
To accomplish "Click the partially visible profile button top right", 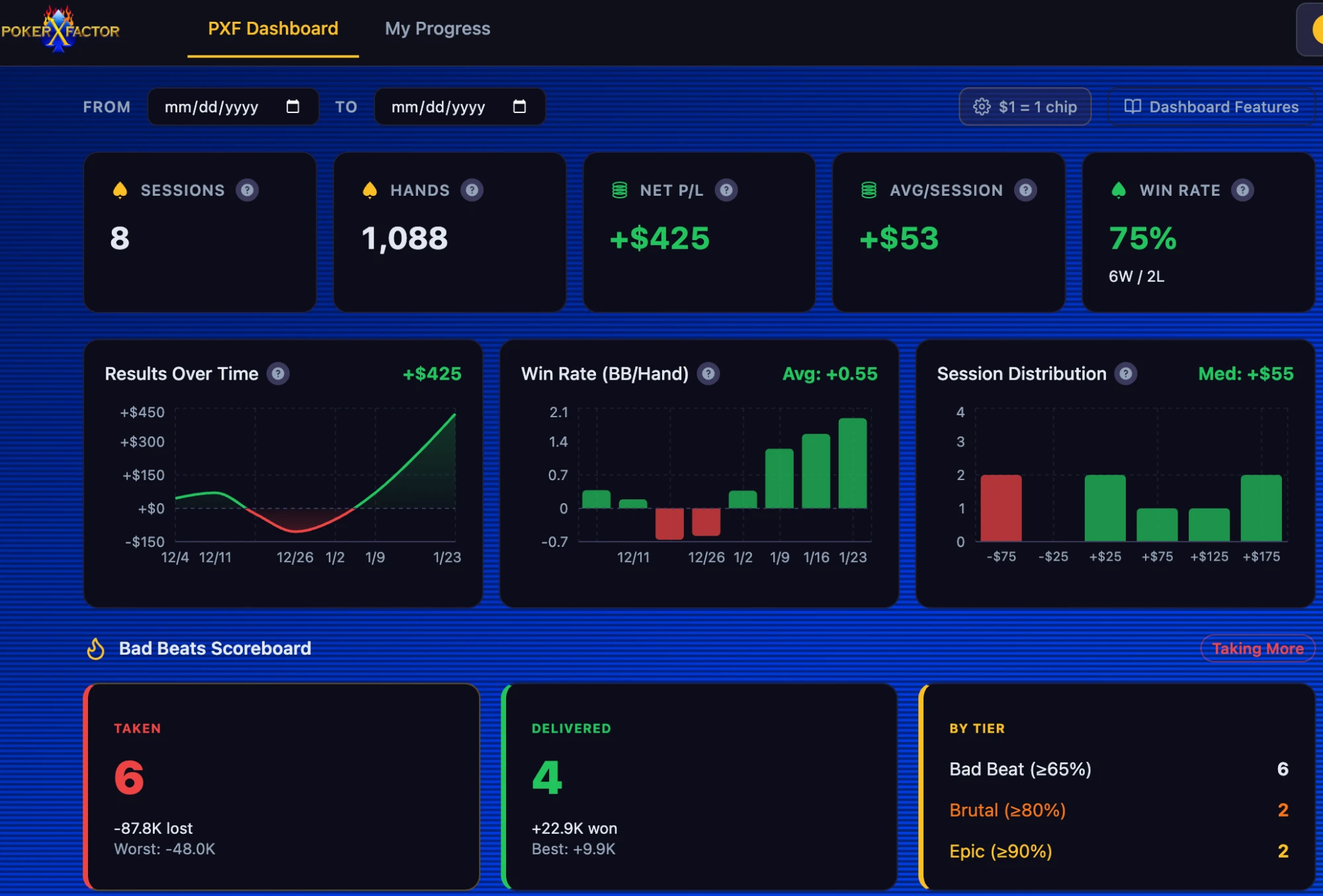I will (1310, 30).
